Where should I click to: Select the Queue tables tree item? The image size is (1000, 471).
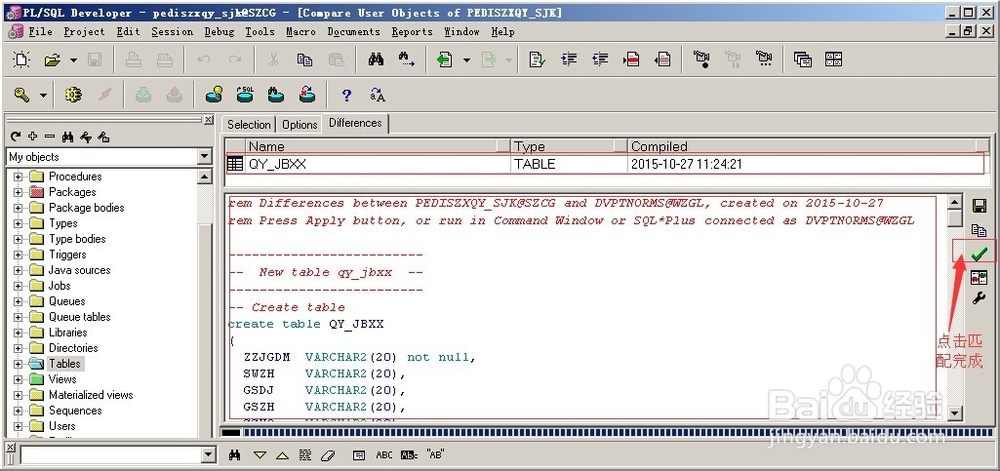[x=79, y=317]
